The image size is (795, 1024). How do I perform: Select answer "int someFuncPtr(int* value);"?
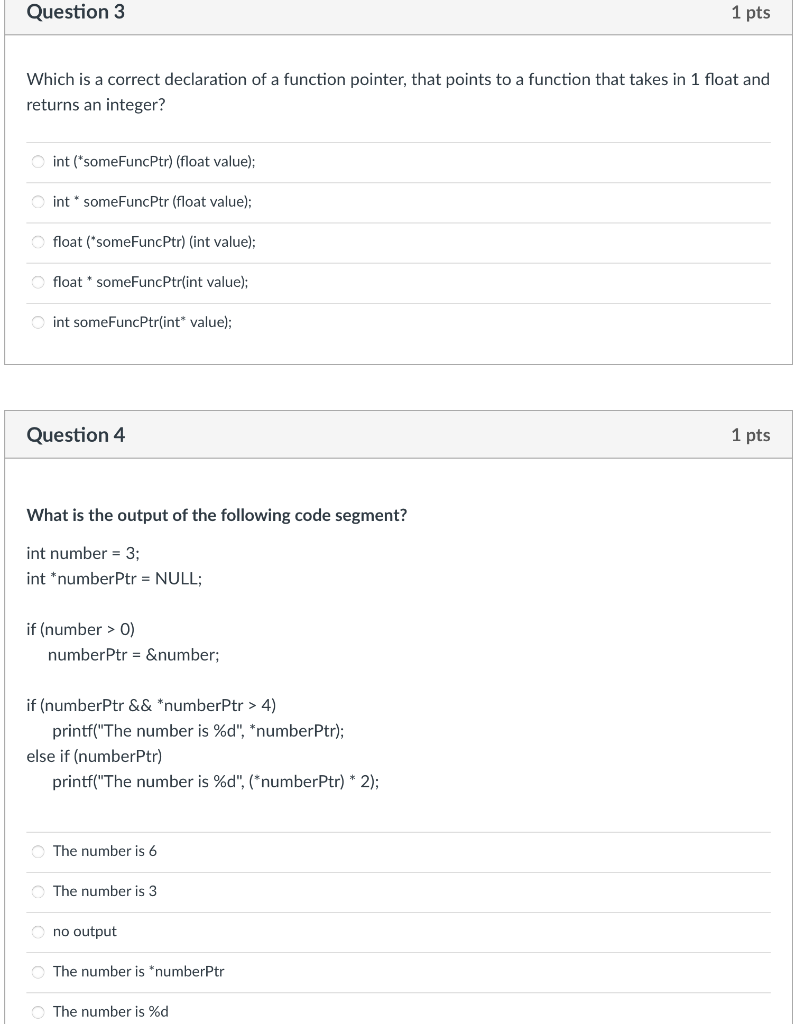click(x=38, y=321)
